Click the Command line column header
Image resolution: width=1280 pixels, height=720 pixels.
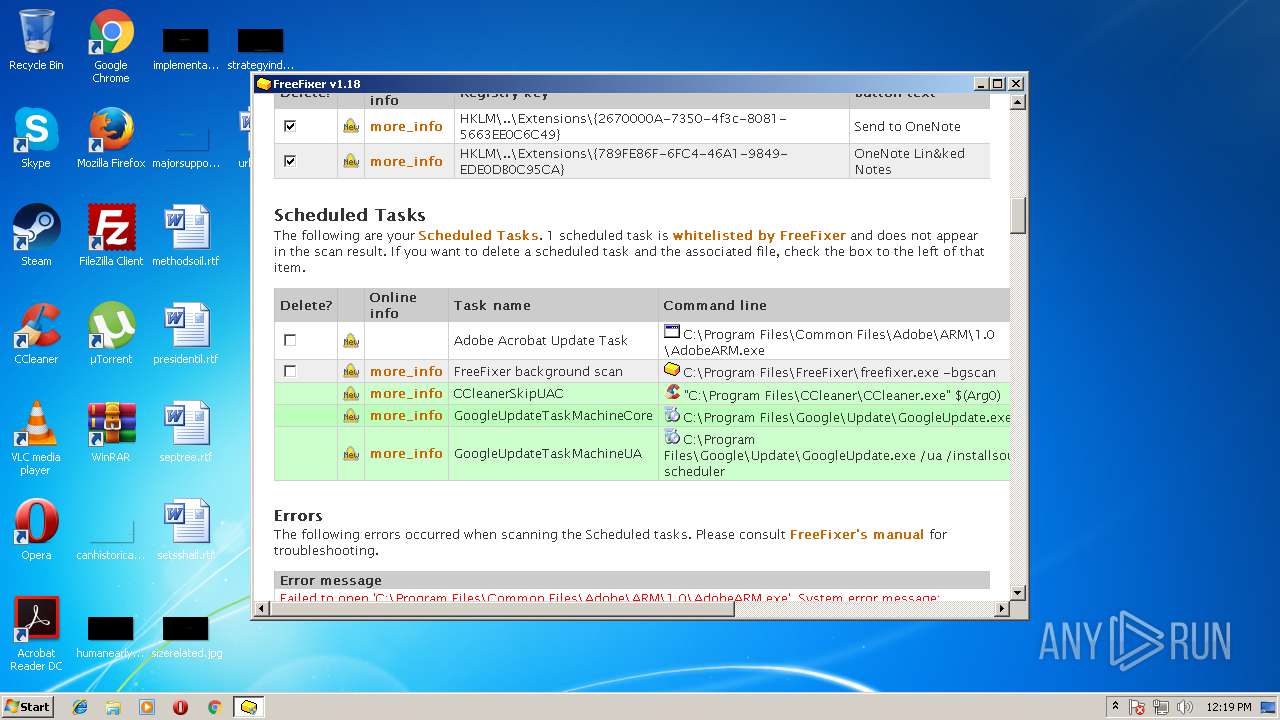(x=715, y=306)
